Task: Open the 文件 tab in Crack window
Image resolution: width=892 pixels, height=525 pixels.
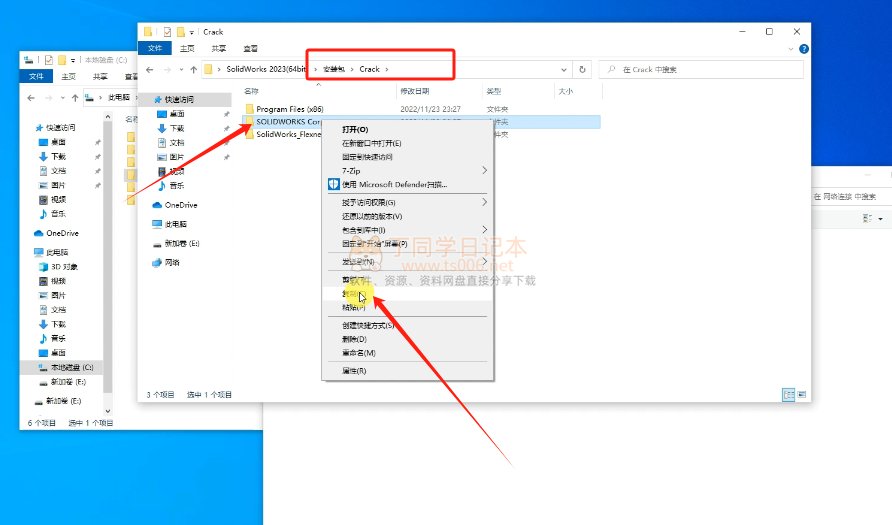Action: click(155, 48)
